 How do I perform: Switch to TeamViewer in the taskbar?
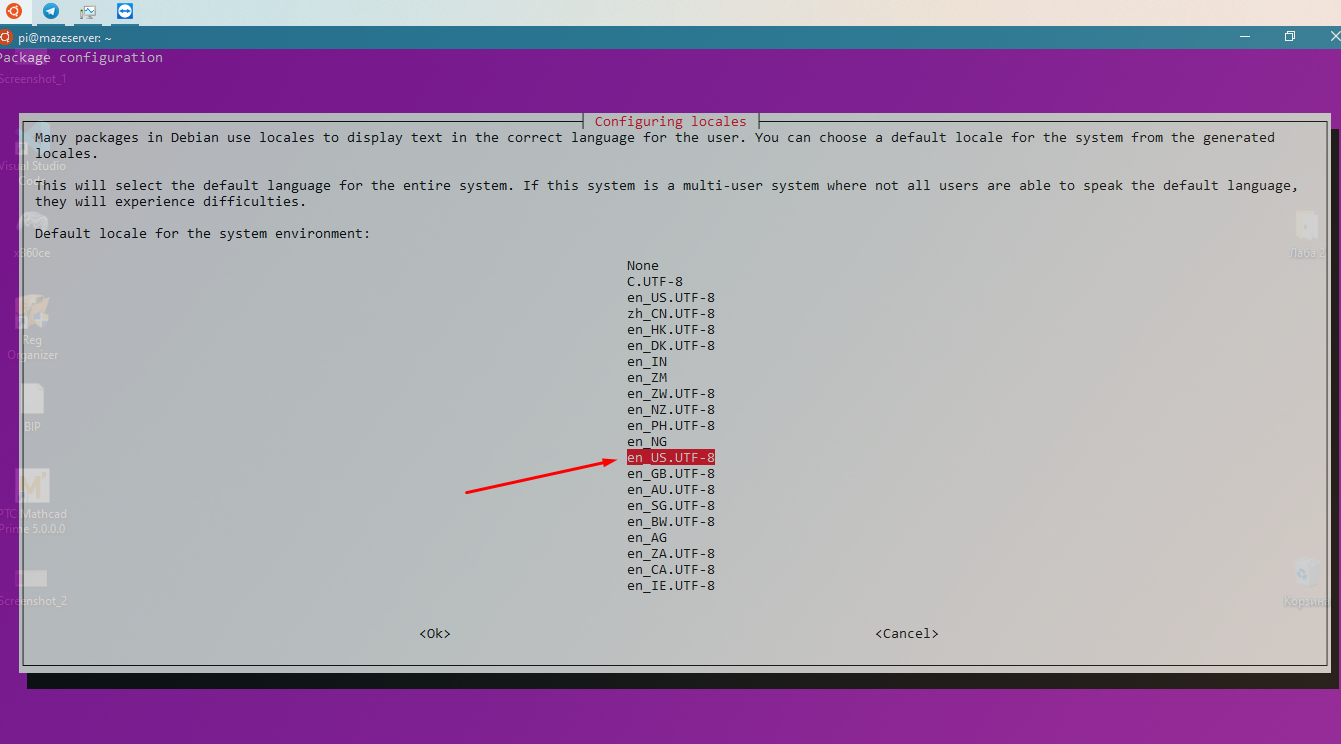click(124, 12)
